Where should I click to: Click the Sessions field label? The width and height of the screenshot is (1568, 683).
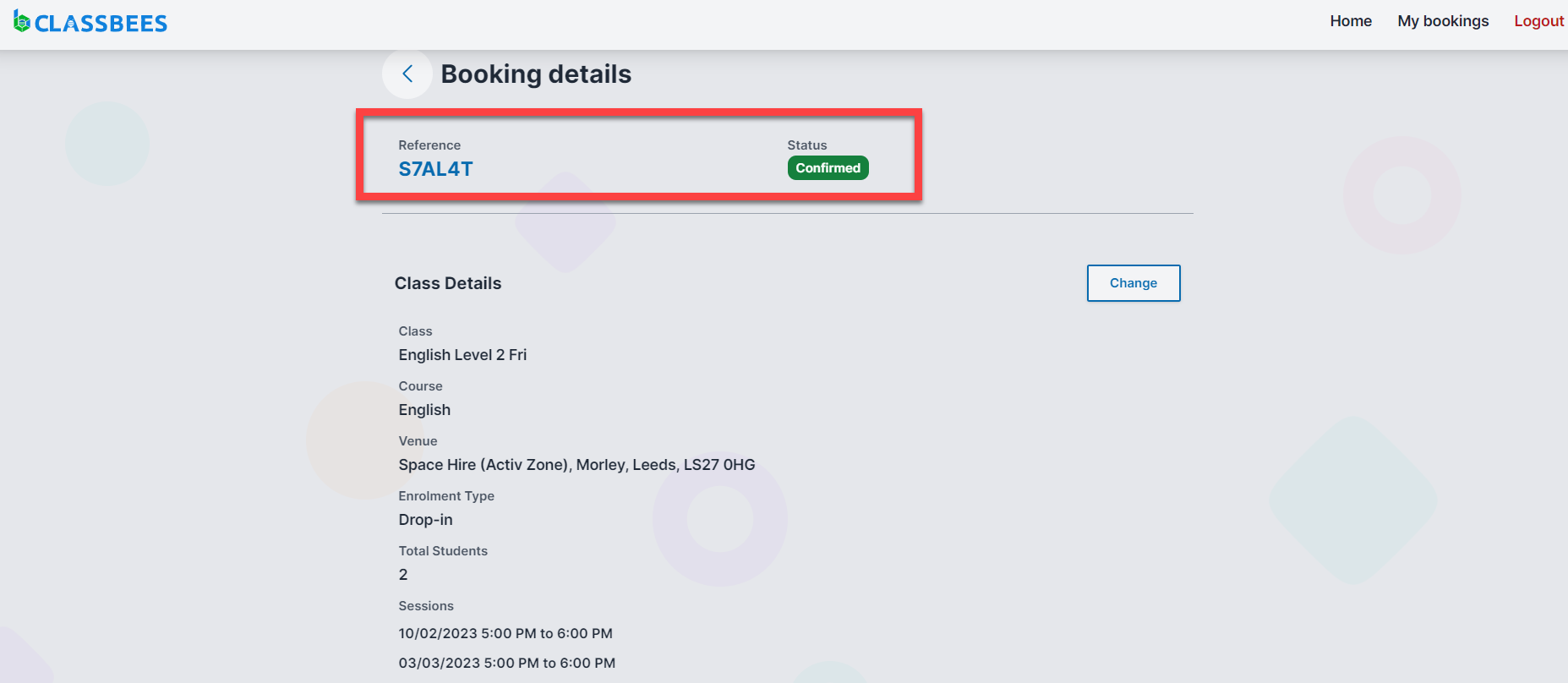[426, 606]
